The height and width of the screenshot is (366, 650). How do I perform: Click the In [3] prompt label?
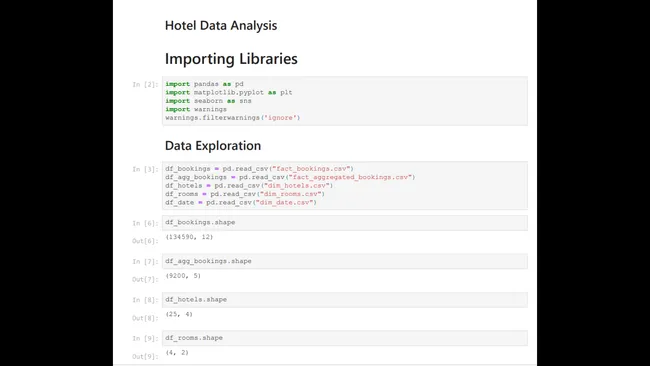pos(145,169)
